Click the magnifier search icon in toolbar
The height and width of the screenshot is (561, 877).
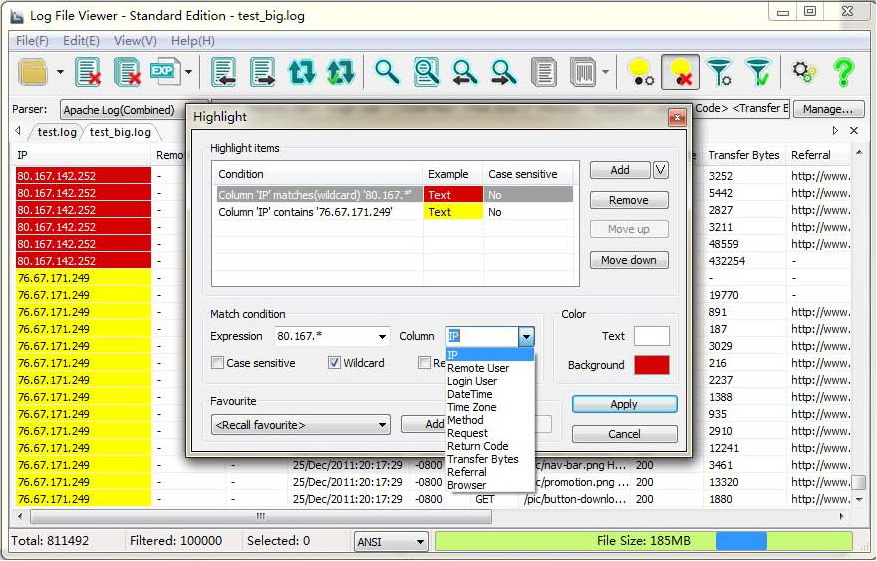click(386, 72)
